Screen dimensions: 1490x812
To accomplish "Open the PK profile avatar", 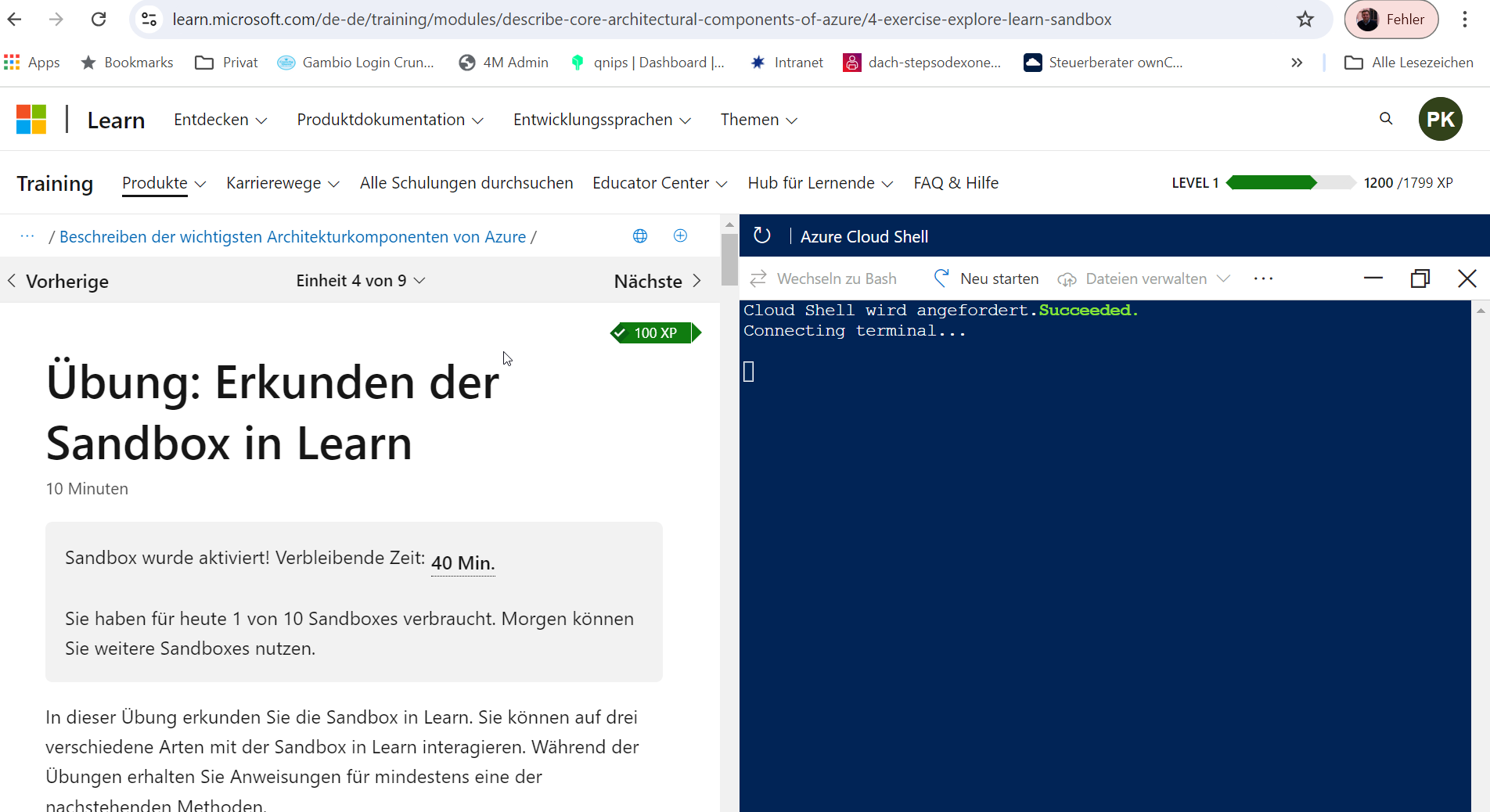I will (1440, 119).
